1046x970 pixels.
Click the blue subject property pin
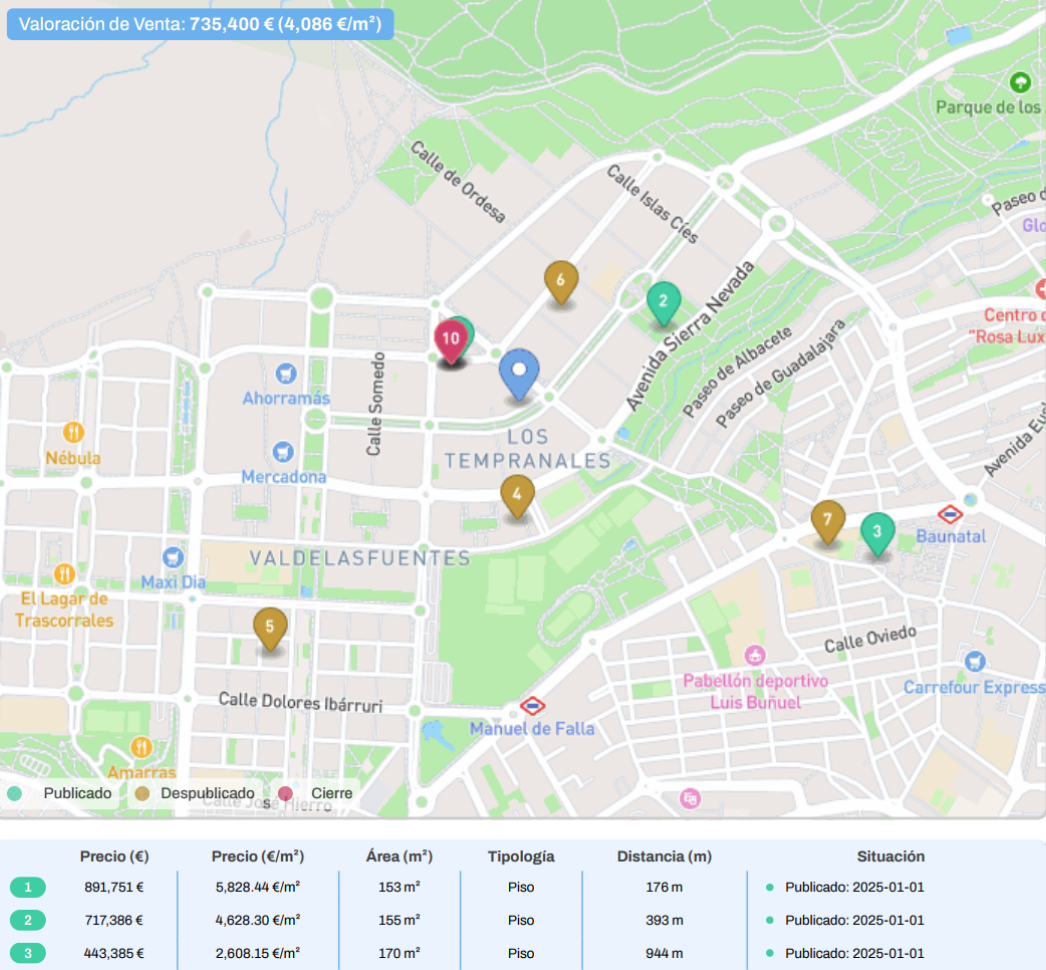pos(518,372)
